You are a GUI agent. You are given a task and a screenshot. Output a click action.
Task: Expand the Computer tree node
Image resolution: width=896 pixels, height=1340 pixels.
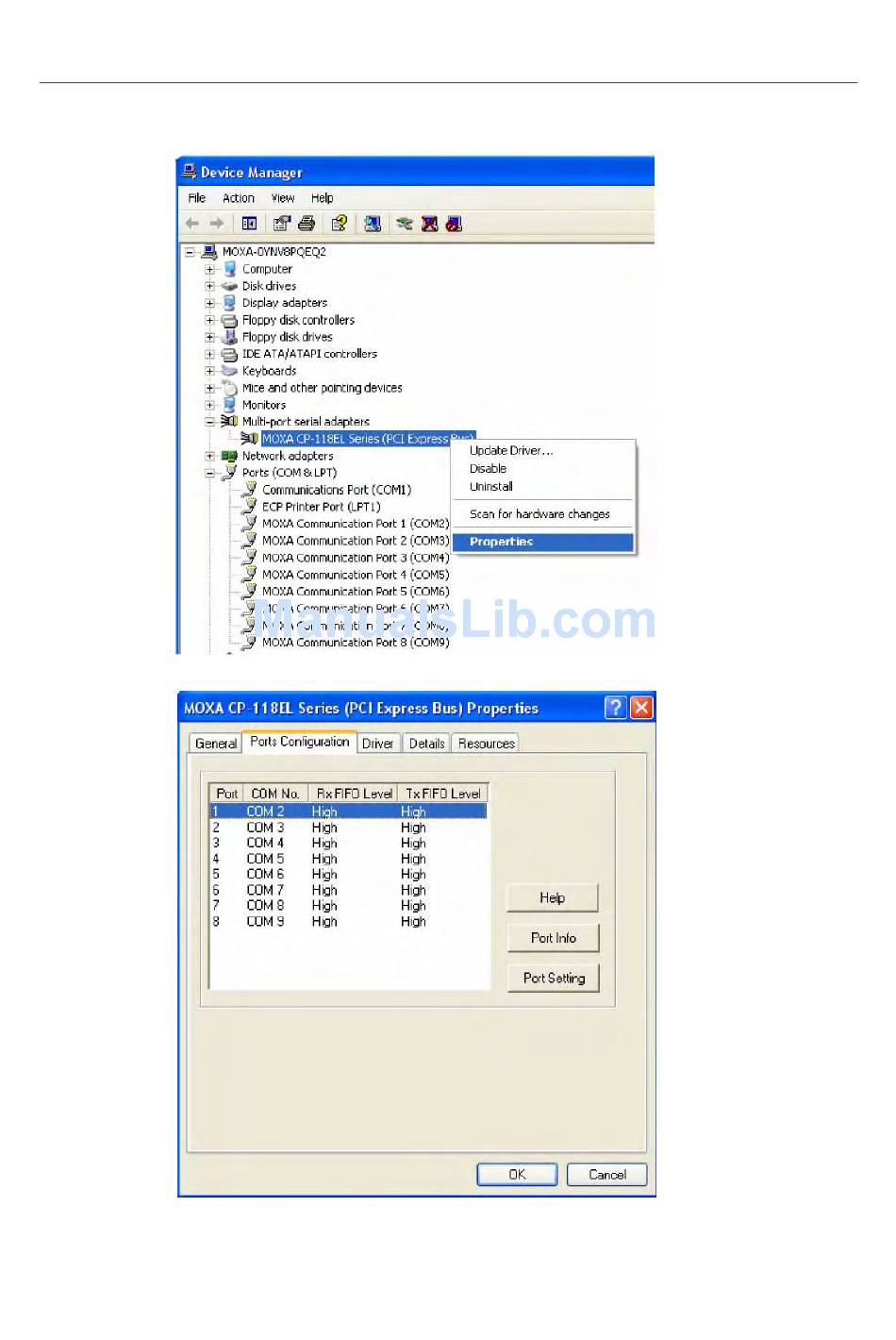209,269
